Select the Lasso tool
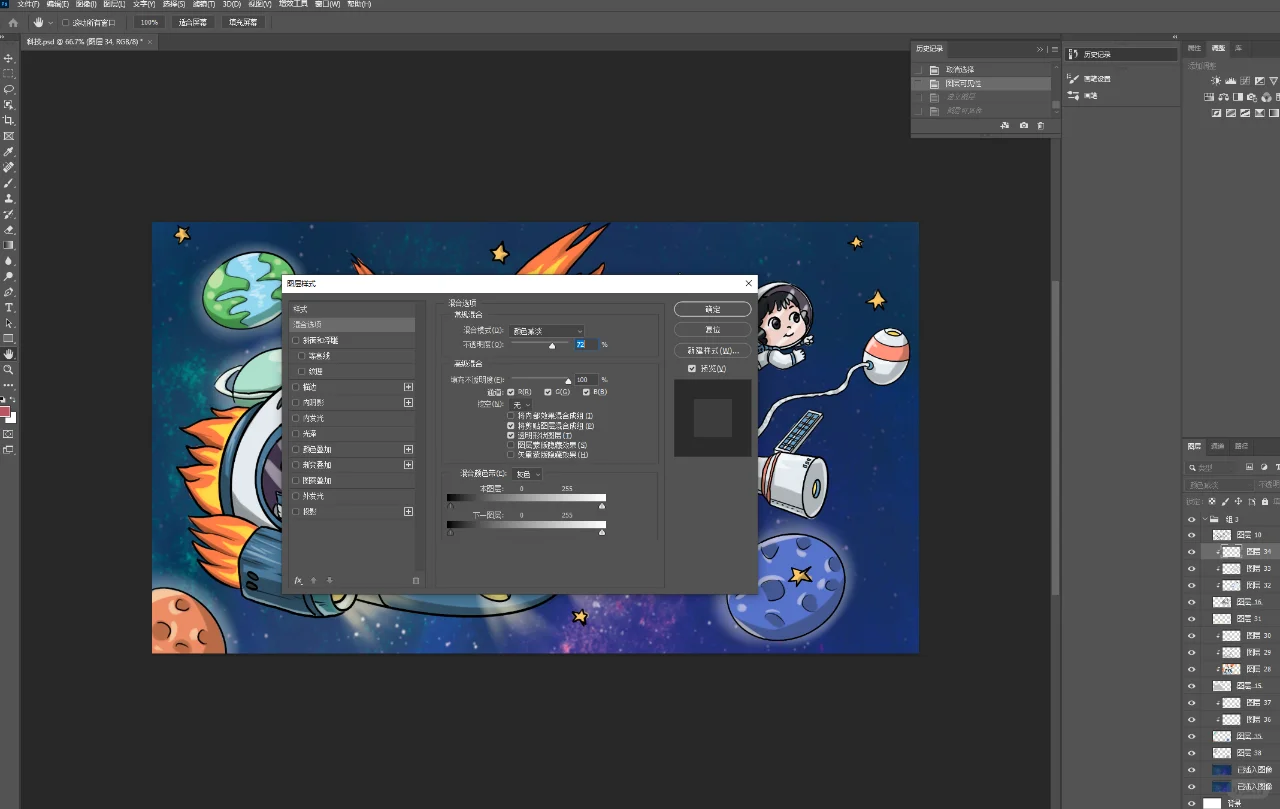The width and height of the screenshot is (1280, 809). (x=9, y=89)
